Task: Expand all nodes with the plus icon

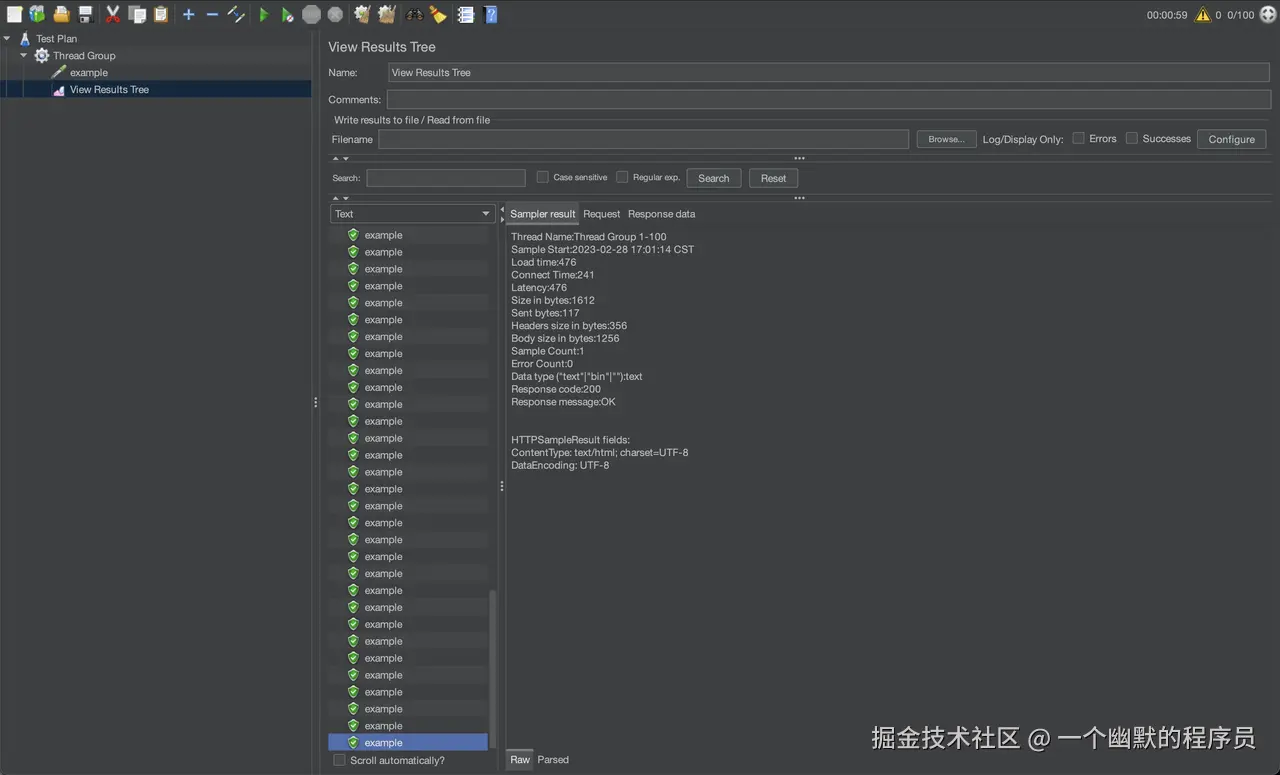Action: pos(188,14)
